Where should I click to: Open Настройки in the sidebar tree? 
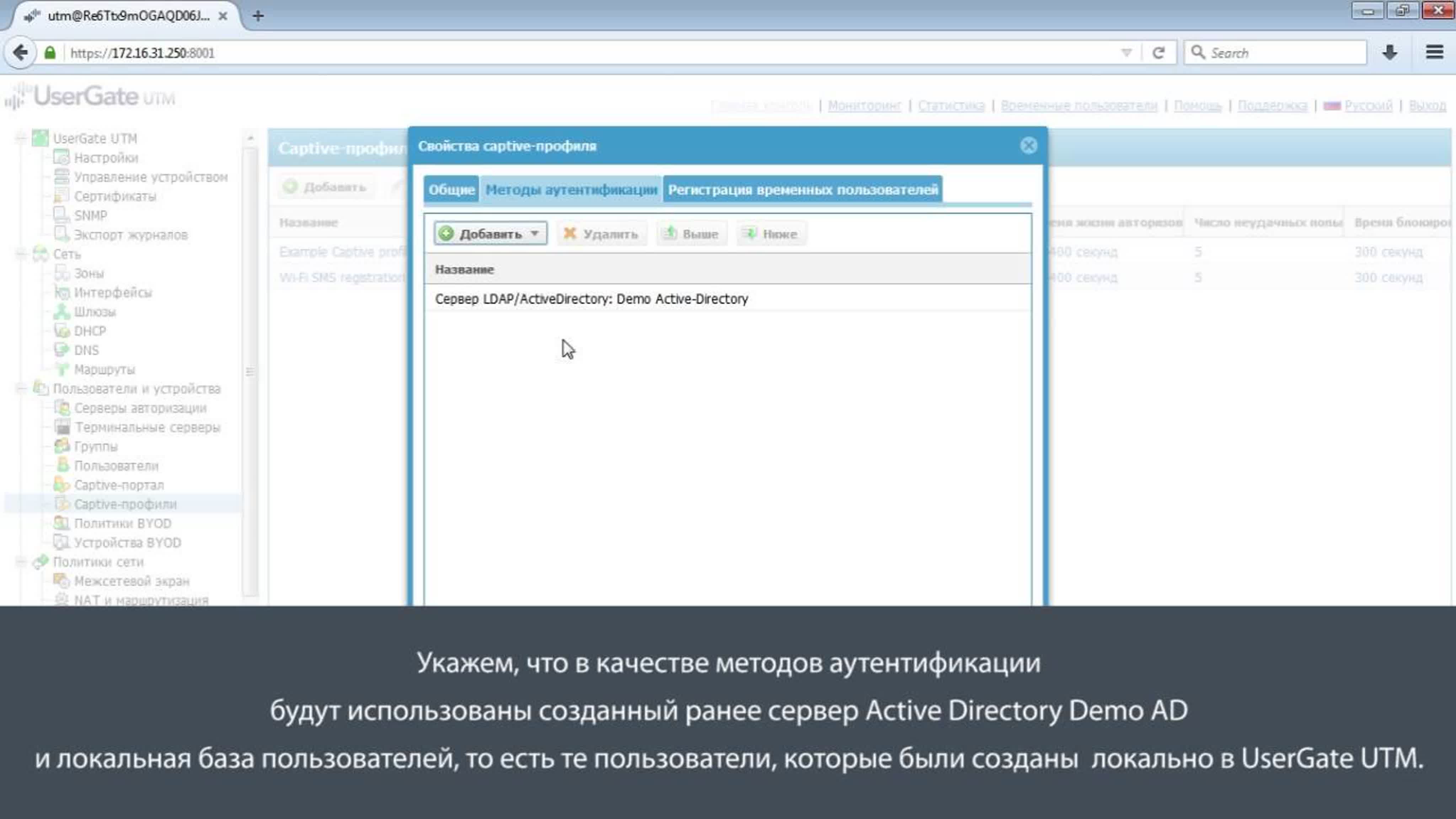click(106, 158)
